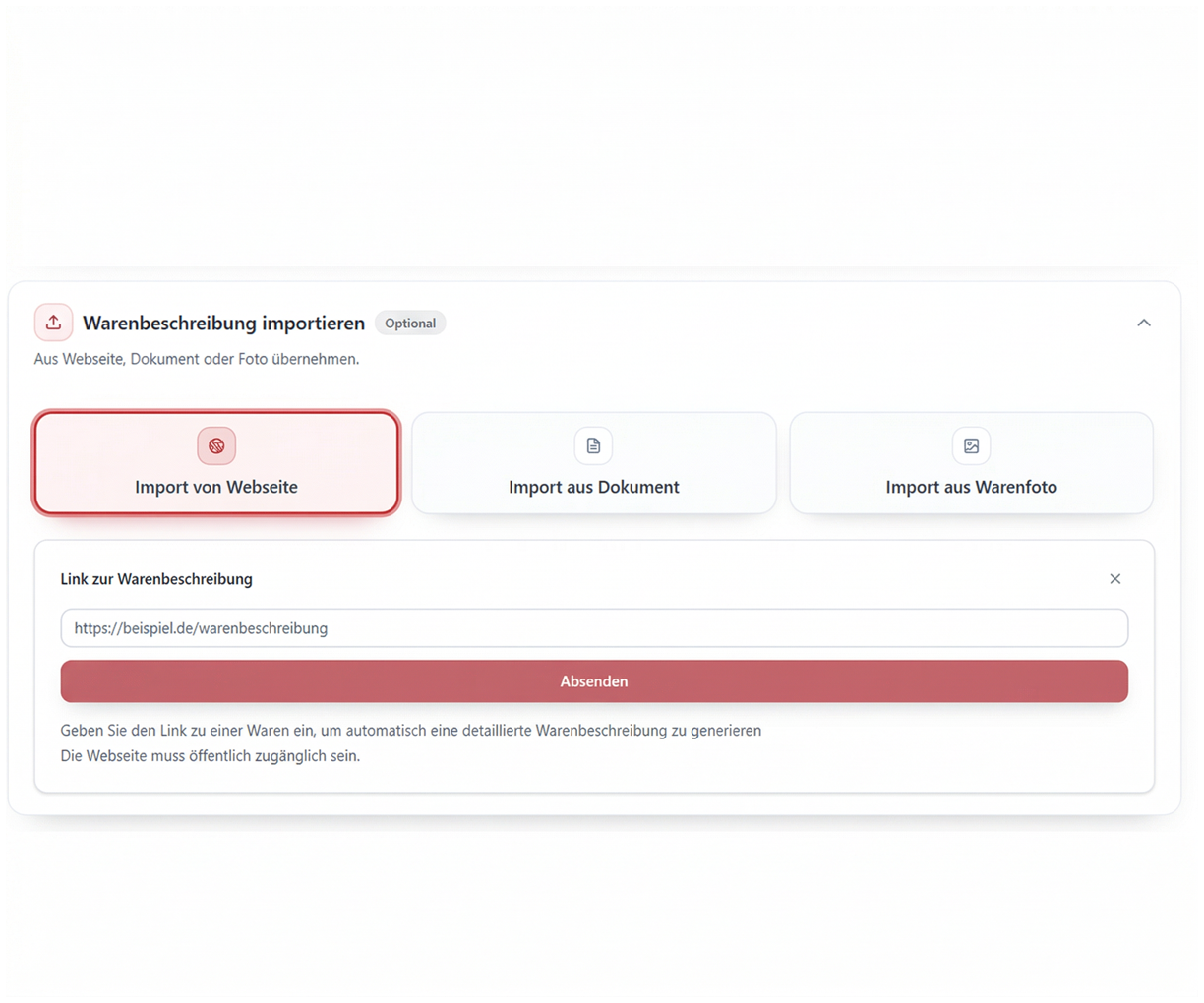Click the Import von Webseite label text
The height and width of the screenshot is (1003, 1204).
coord(216,487)
